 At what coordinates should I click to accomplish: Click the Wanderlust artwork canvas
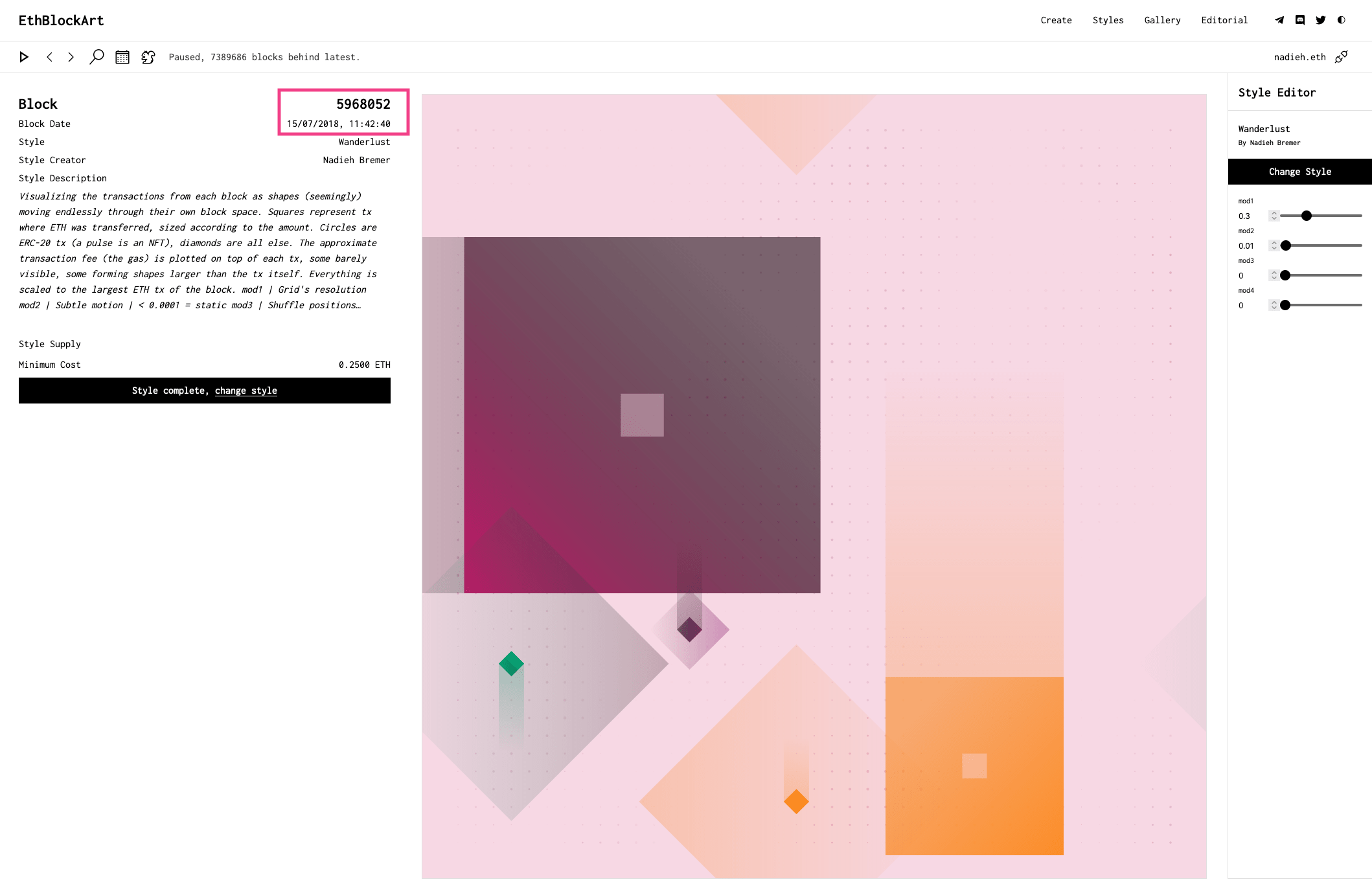[x=814, y=486]
